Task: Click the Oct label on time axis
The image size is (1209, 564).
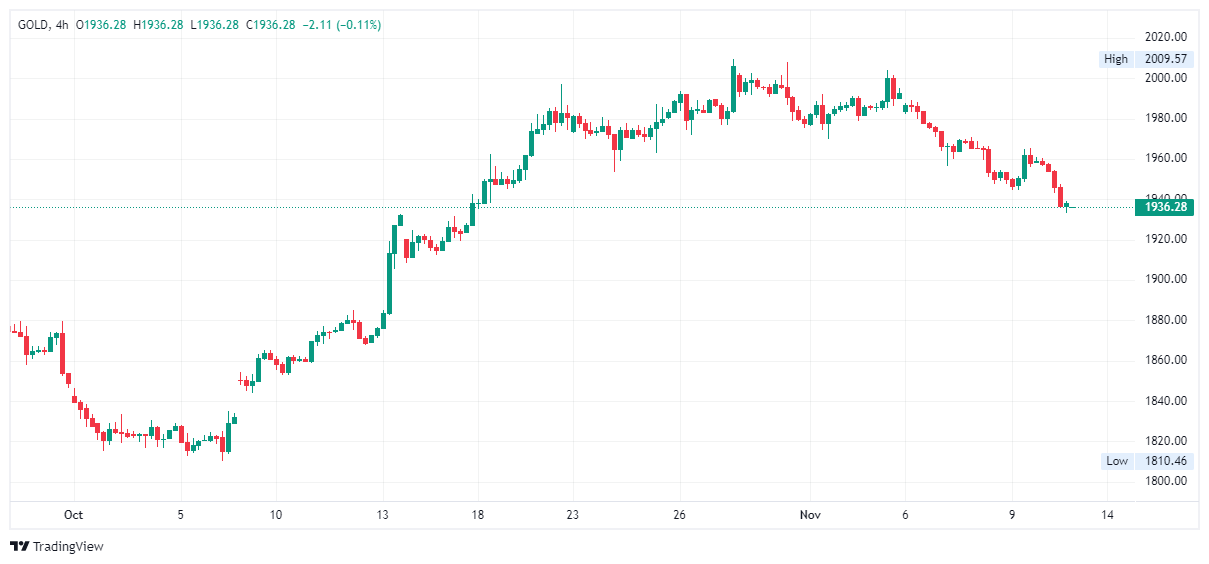Action: pos(72,515)
